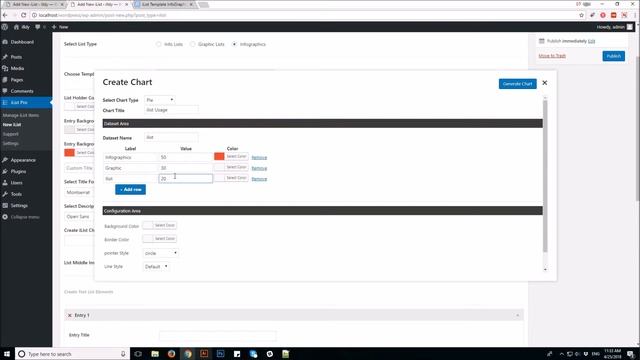Open the Support submenu link
This screenshot has width=640, height=360.
(11, 134)
